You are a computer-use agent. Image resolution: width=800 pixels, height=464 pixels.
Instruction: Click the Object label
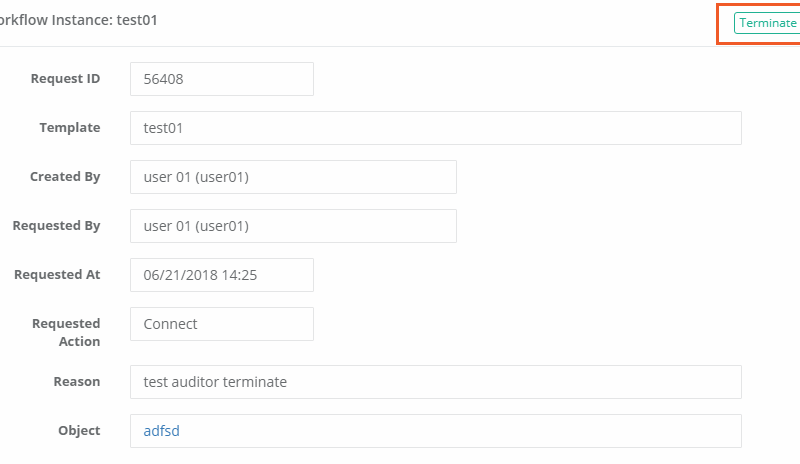(79, 431)
